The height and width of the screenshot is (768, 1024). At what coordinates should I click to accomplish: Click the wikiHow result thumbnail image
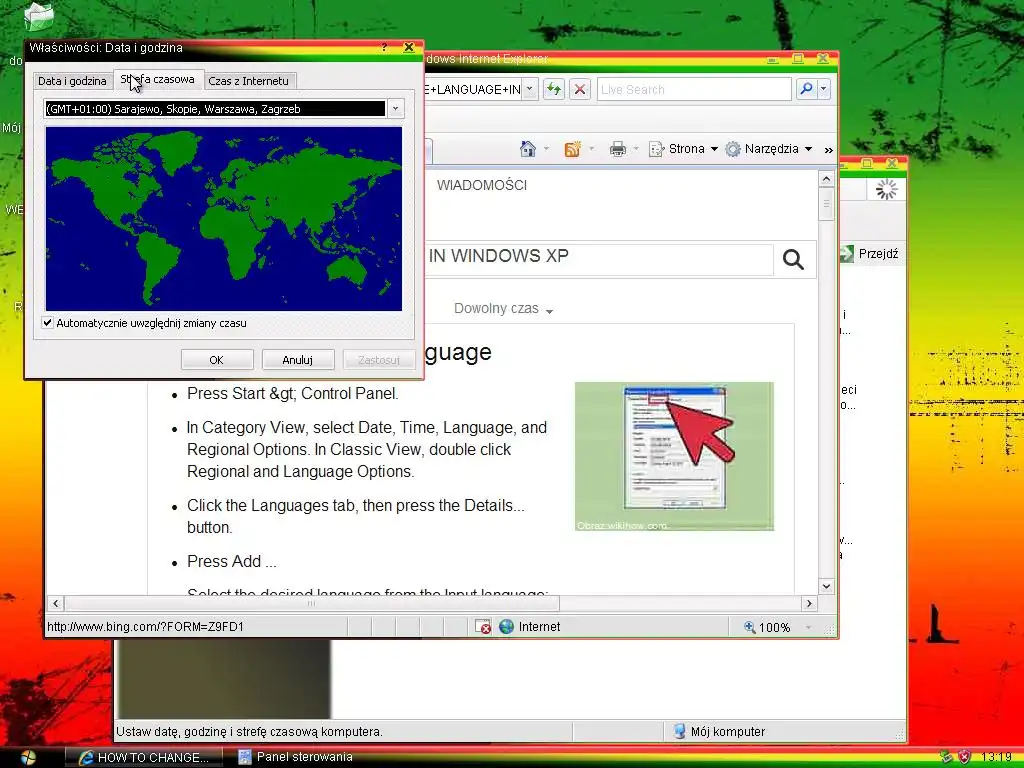click(x=674, y=456)
